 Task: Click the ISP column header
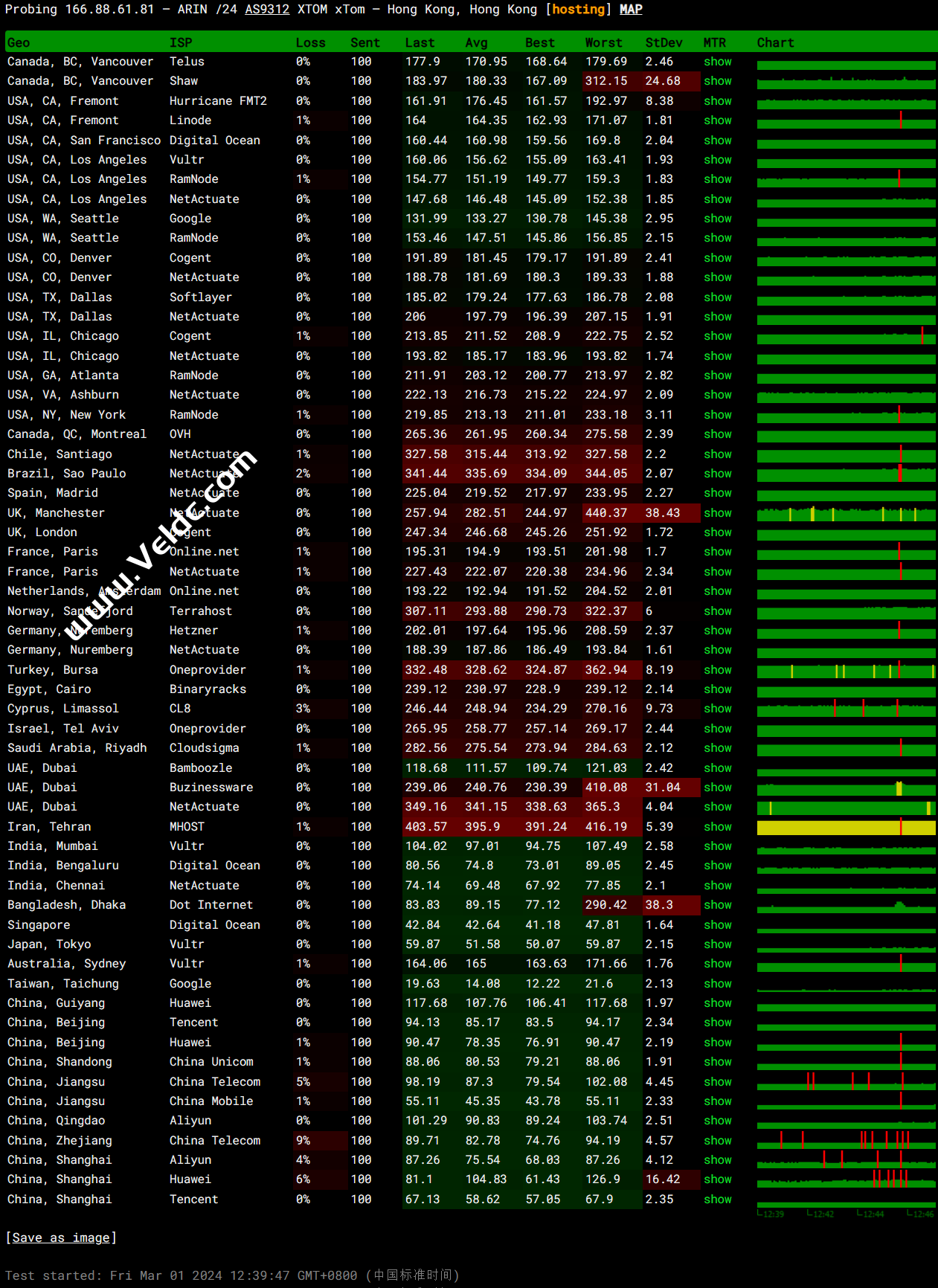click(x=181, y=42)
